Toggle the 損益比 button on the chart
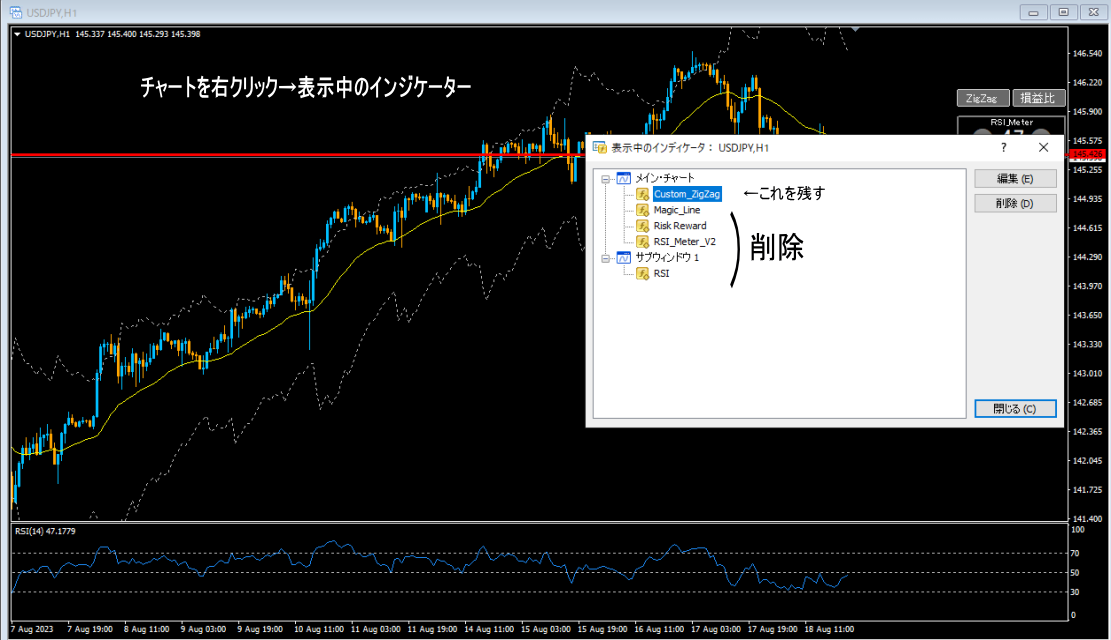The image size is (1111, 640). click(1039, 98)
